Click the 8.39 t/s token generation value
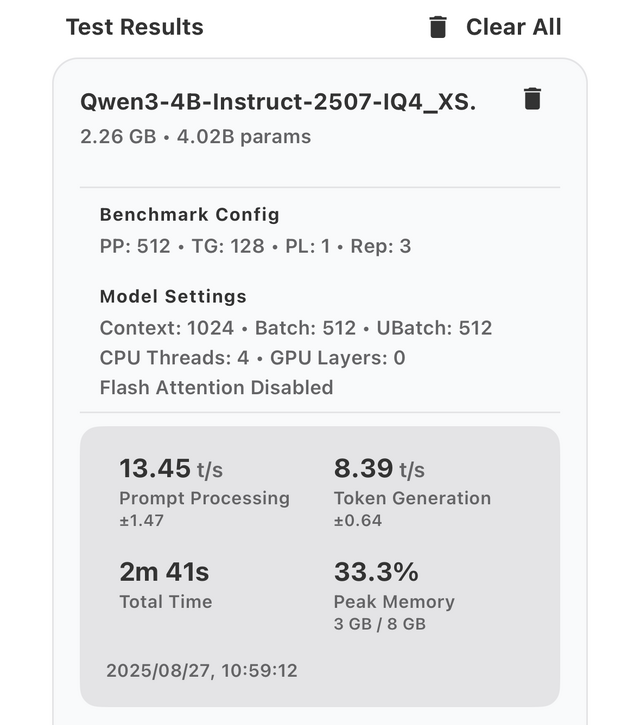640x725 pixels. [378, 468]
